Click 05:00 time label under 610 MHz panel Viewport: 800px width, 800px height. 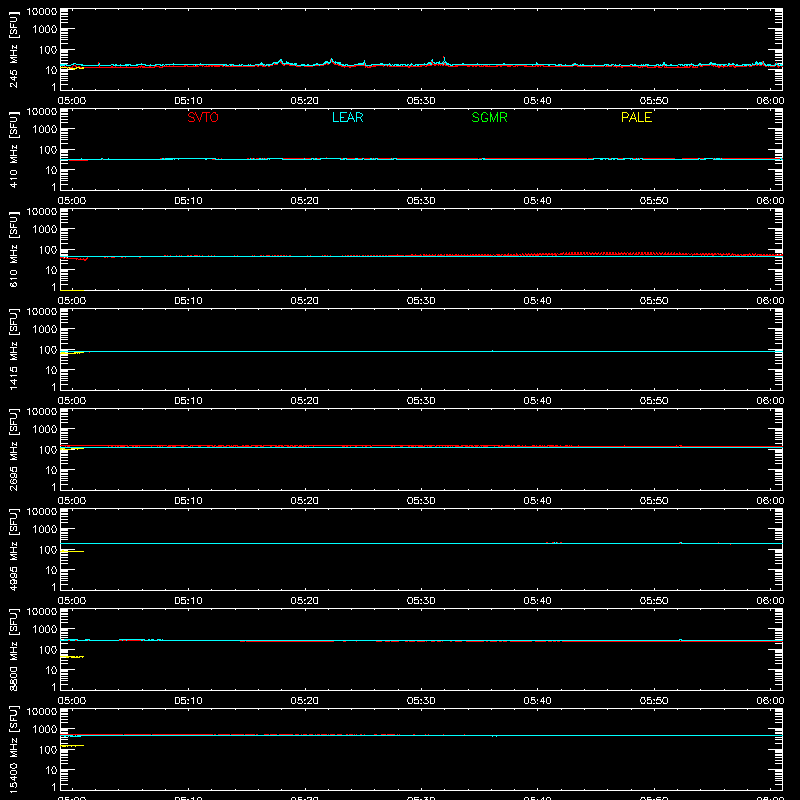(x=72, y=301)
